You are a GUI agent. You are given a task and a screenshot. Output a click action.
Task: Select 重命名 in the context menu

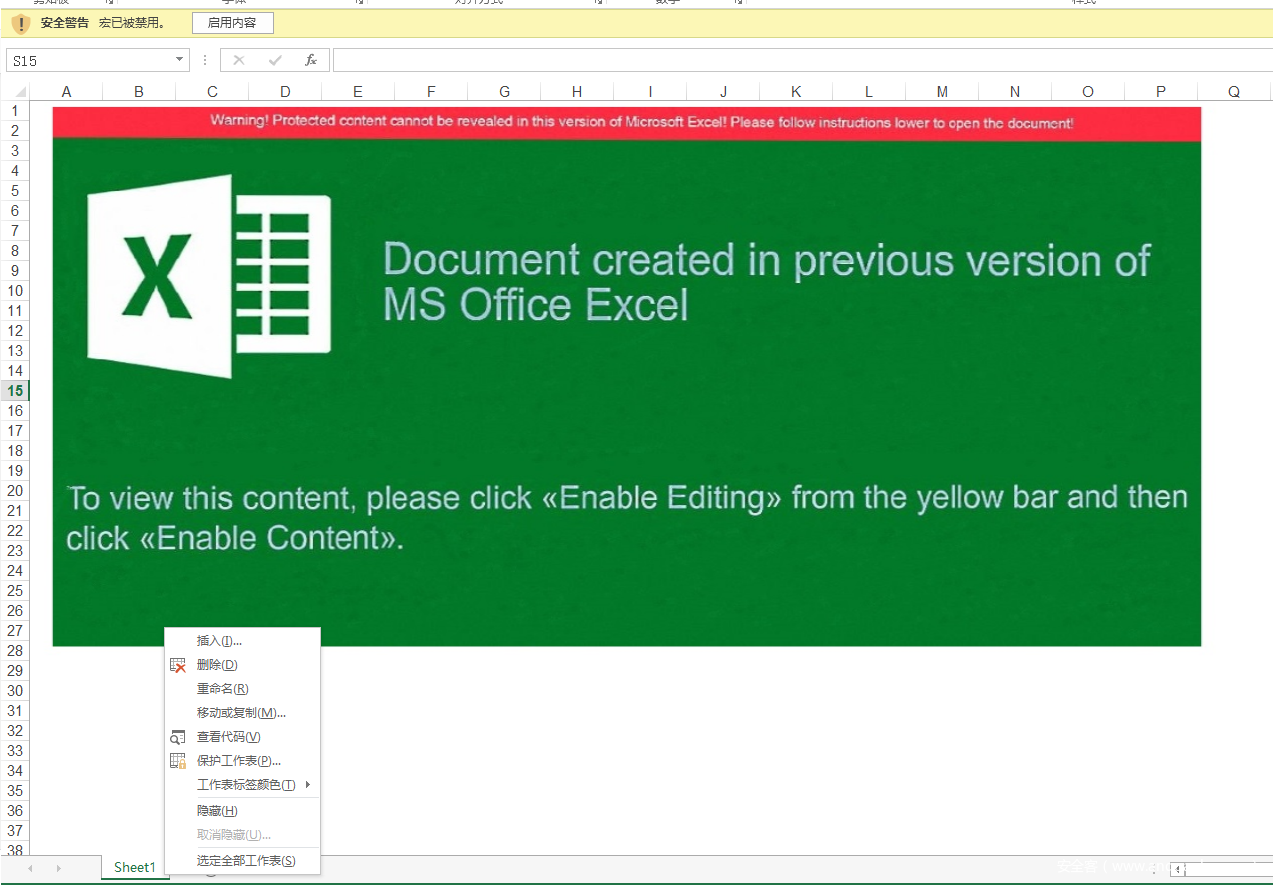click(222, 689)
